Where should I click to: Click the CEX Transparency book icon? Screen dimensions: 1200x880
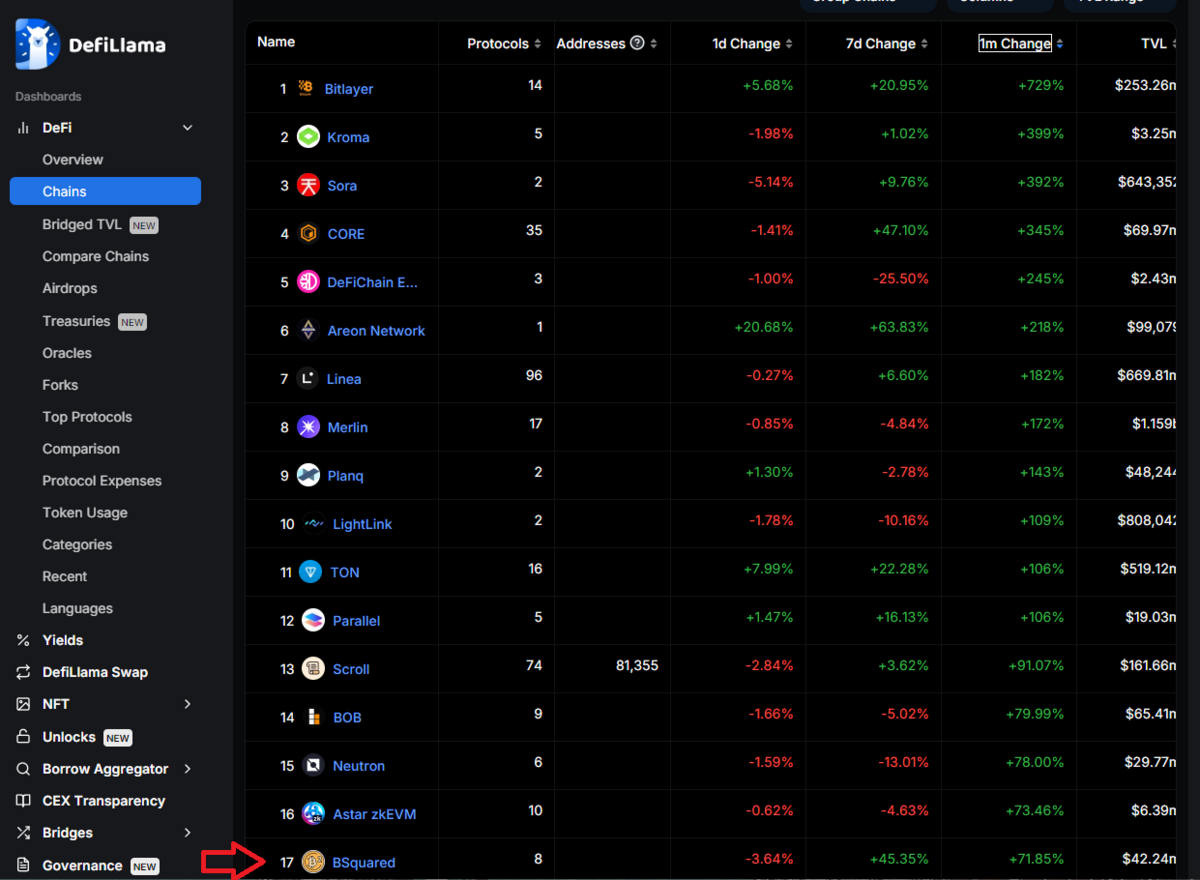point(23,801)
